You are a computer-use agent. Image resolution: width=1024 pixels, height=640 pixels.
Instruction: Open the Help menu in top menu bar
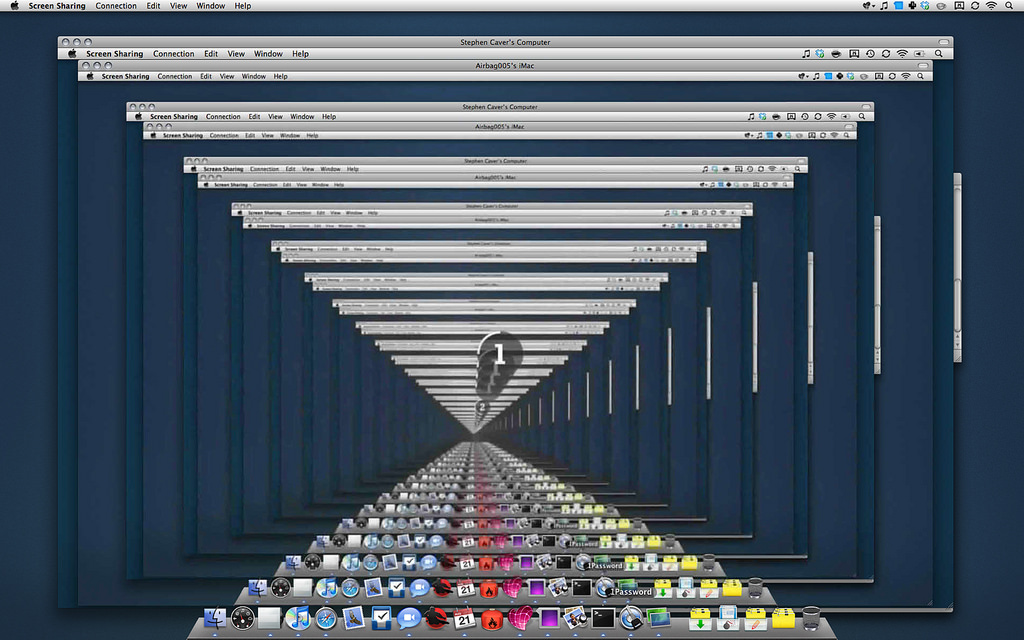tap(243, 6)
